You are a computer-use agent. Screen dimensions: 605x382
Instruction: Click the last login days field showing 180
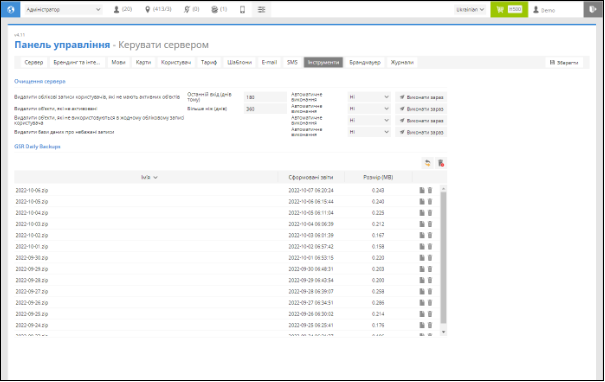pyautogui.click(x=265, y=97)
